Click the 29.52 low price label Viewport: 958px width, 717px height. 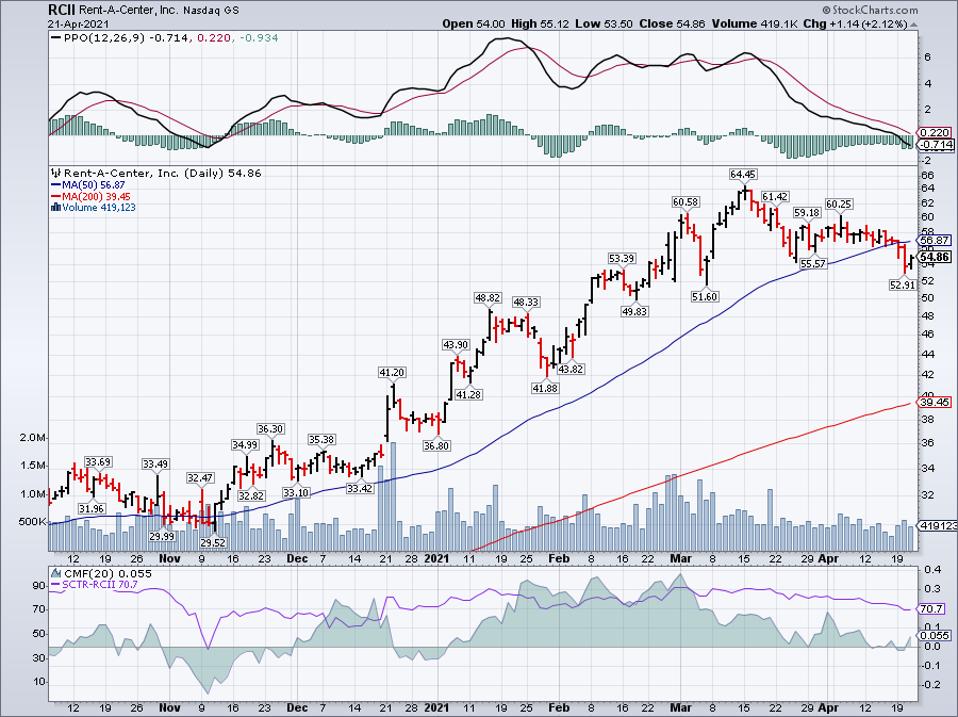tap(213, 542)
